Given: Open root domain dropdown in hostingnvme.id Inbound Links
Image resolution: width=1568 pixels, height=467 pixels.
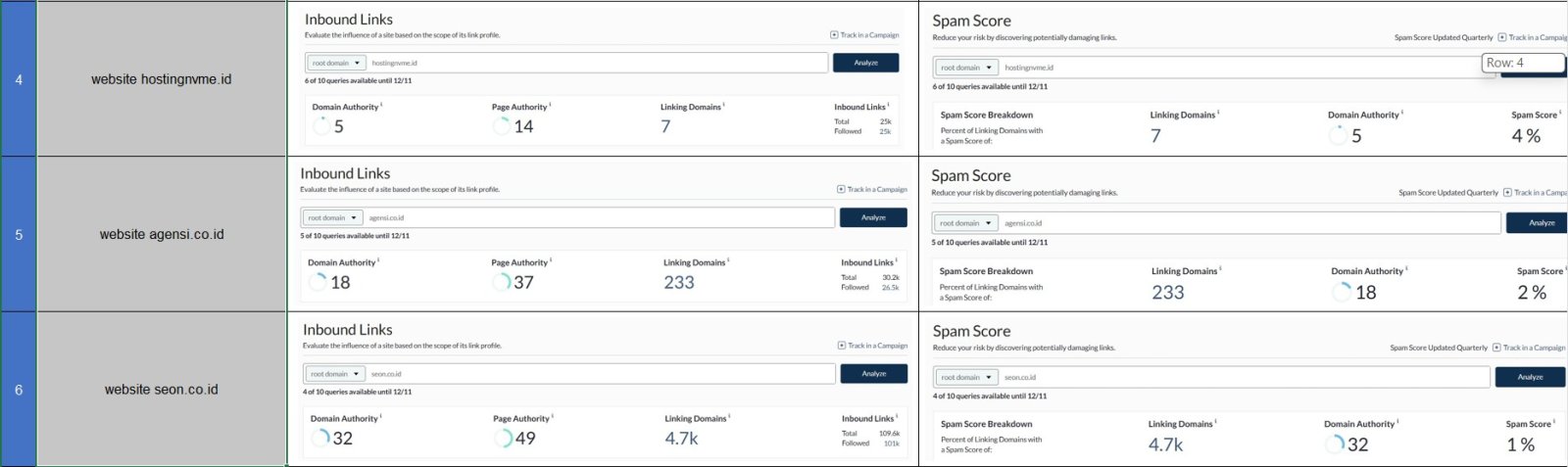Looking at the screenshot, I should pos(336,63).
